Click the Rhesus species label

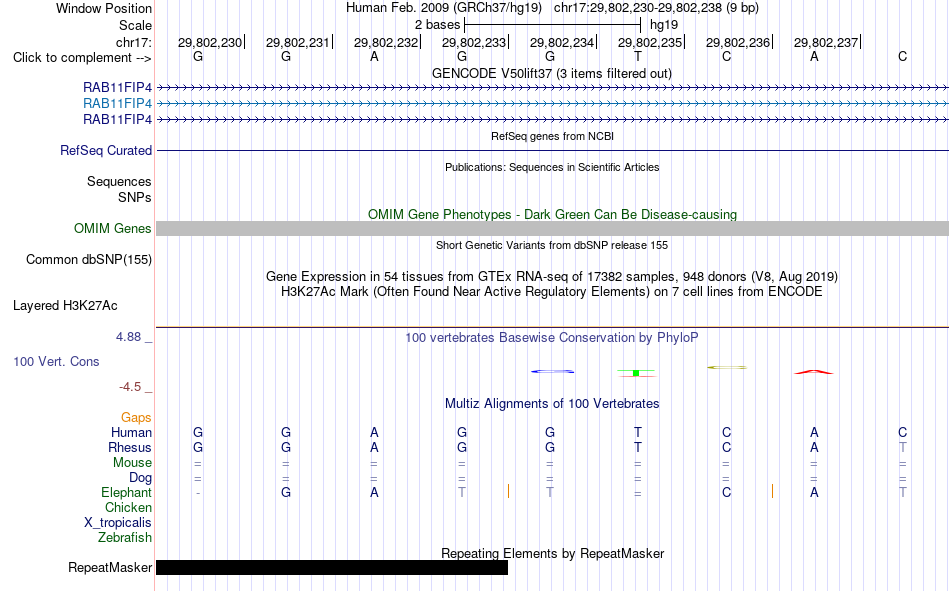coord(130,447)
